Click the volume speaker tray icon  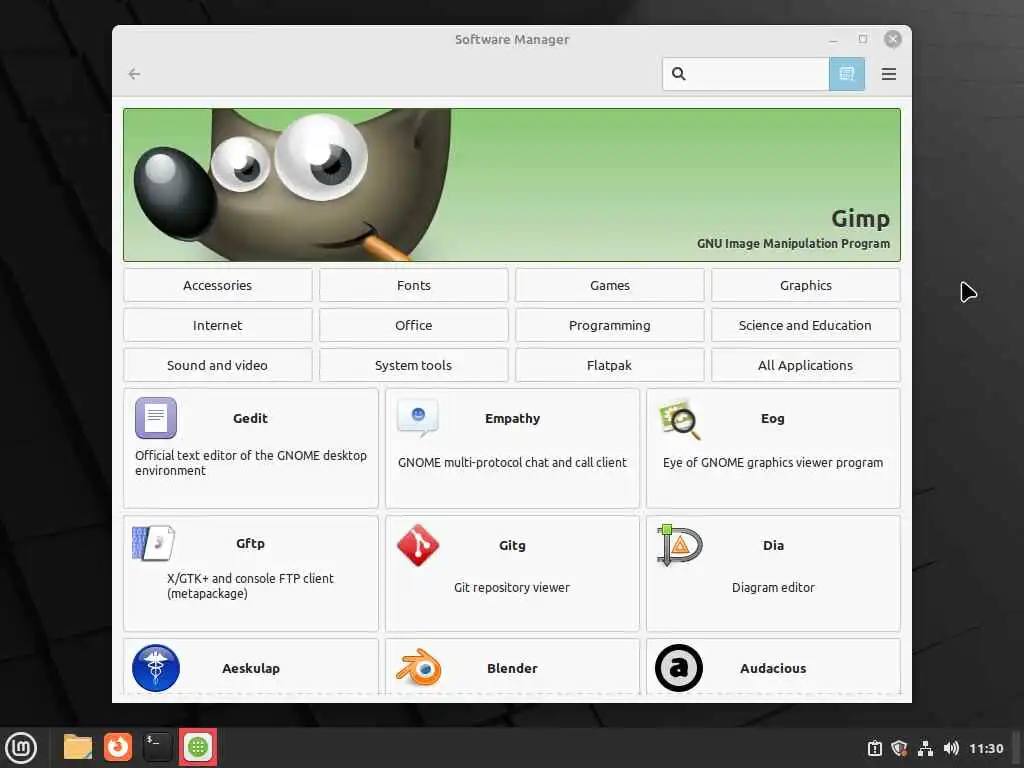coord(951,748)
